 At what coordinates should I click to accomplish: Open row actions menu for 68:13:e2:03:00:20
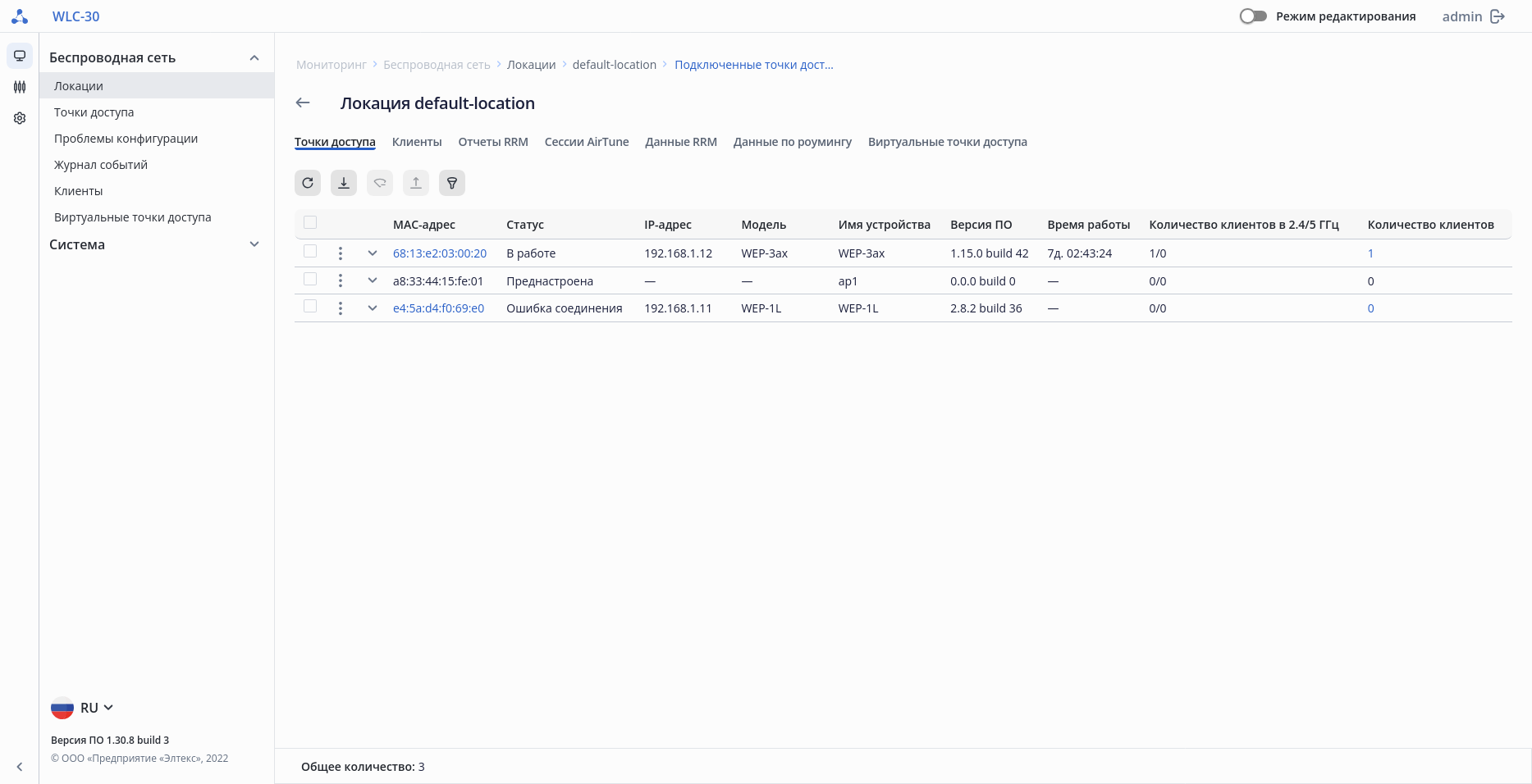pos(341,253)
